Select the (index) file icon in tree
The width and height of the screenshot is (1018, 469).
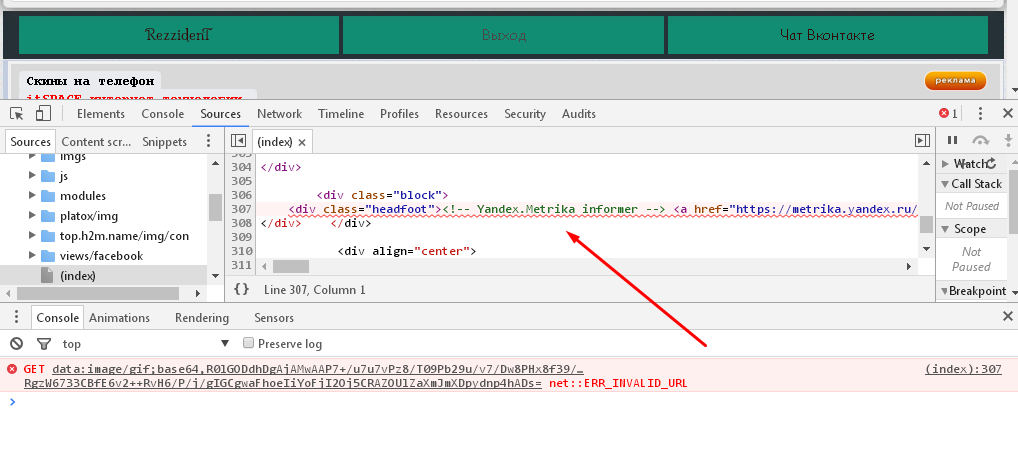tap(46, 275)
